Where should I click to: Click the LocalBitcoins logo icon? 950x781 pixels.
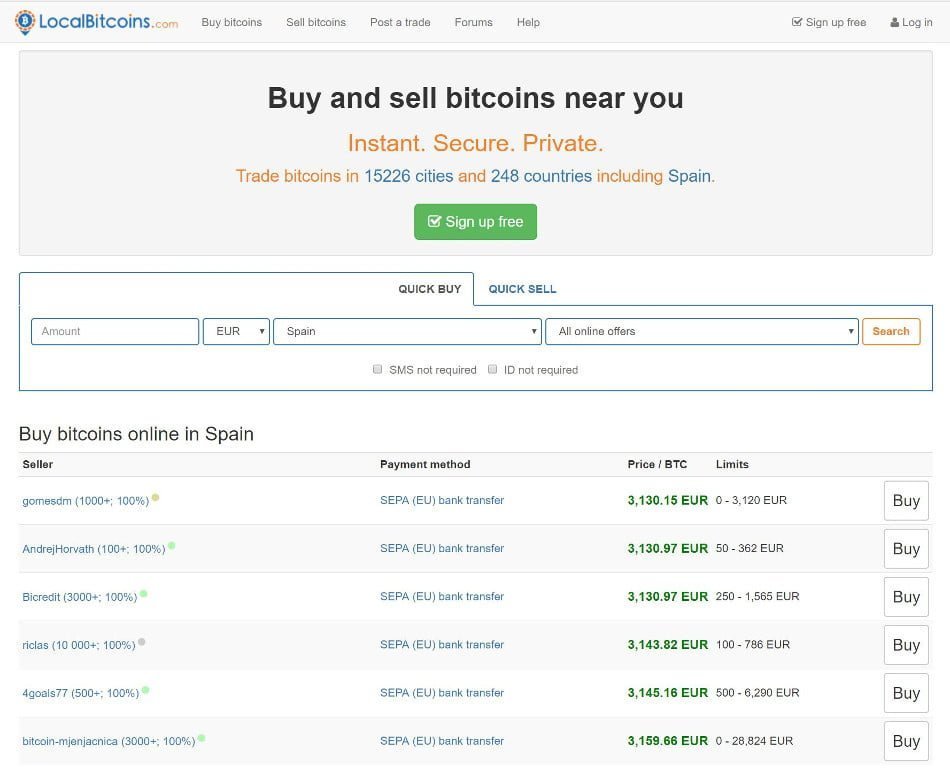click(25, 22)
